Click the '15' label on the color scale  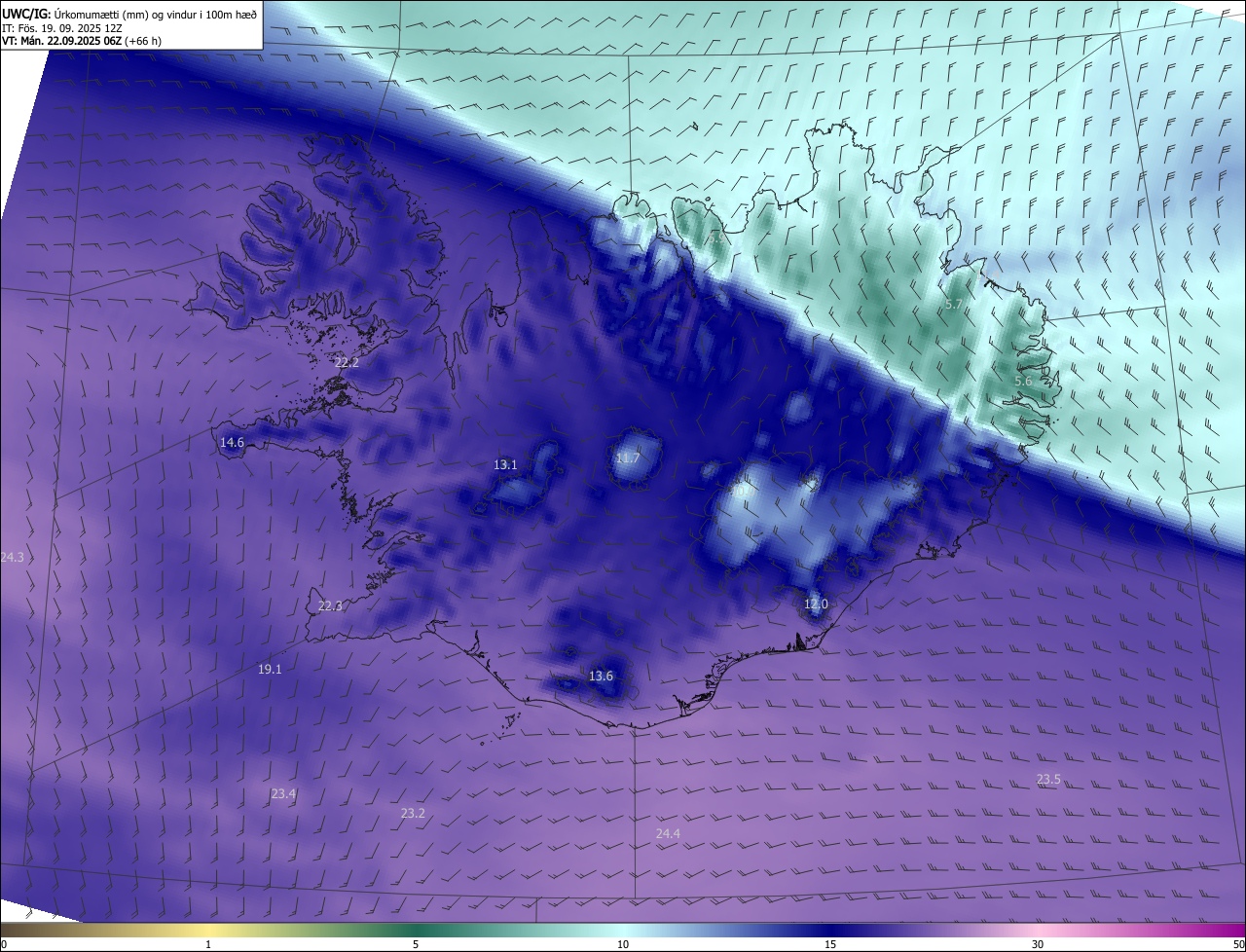pos(830,944)
